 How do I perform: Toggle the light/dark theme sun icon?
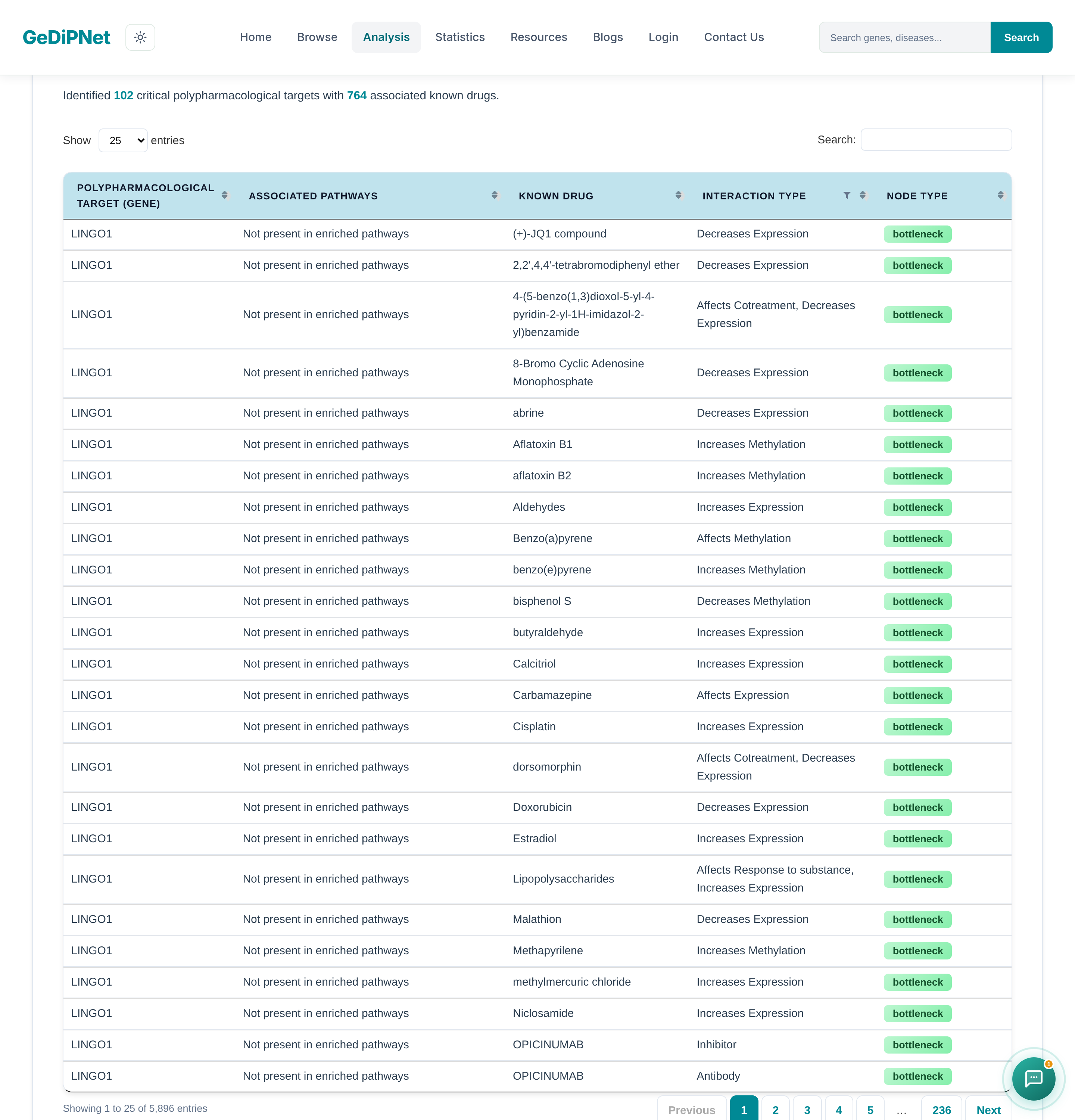pos(140,37)
